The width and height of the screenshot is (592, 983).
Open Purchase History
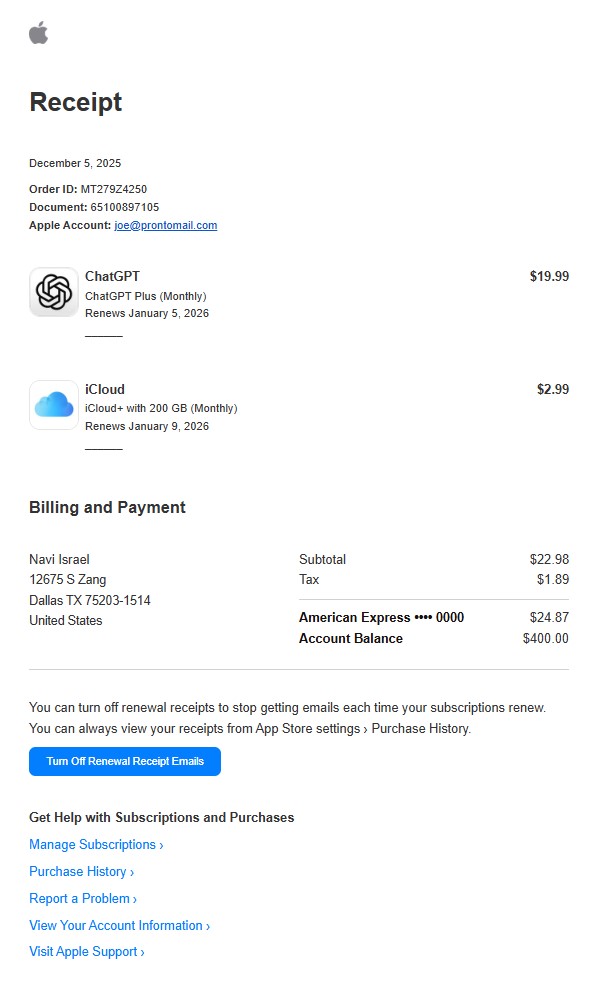click(76, 872)
